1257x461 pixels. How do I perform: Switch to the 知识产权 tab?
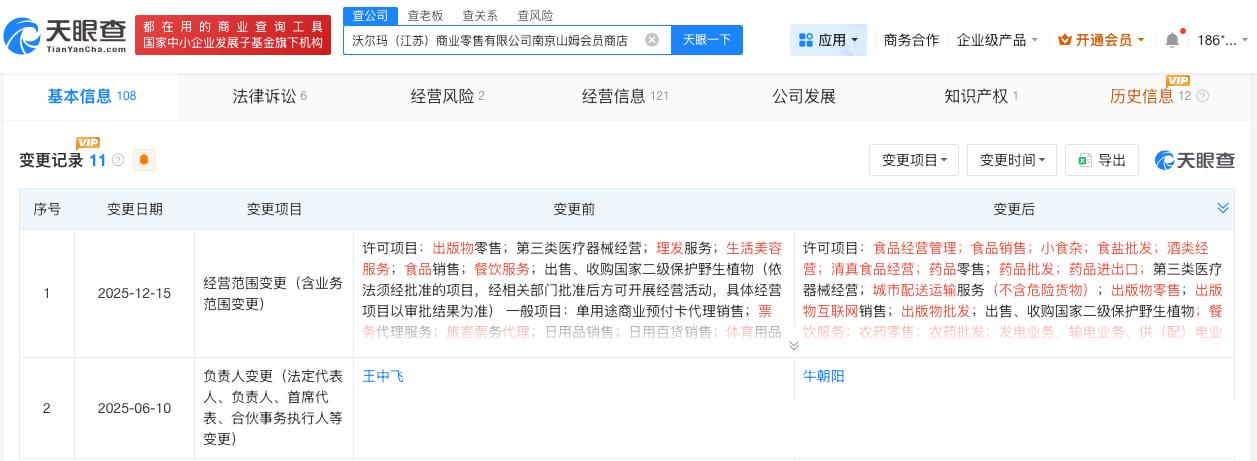[981, 97]
